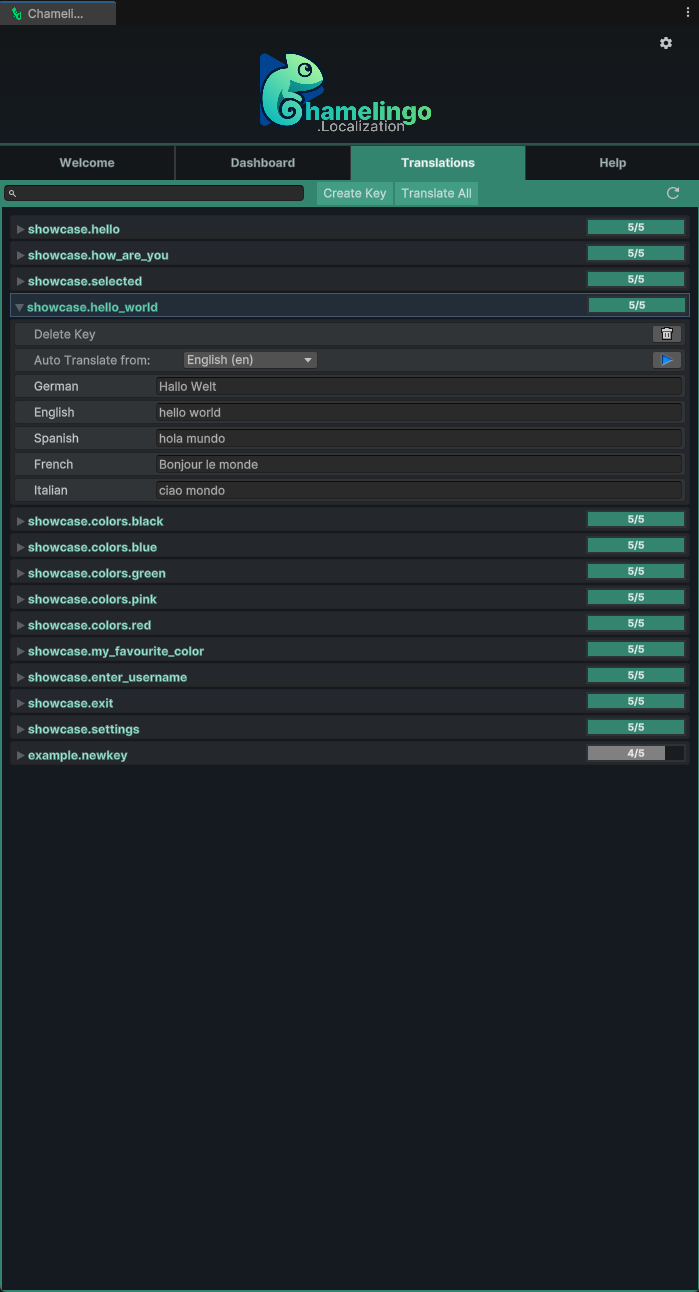This screenshot has height=1292, width=699.
Task: Open settings via the gear icon
Action: (x=666, y=43)
